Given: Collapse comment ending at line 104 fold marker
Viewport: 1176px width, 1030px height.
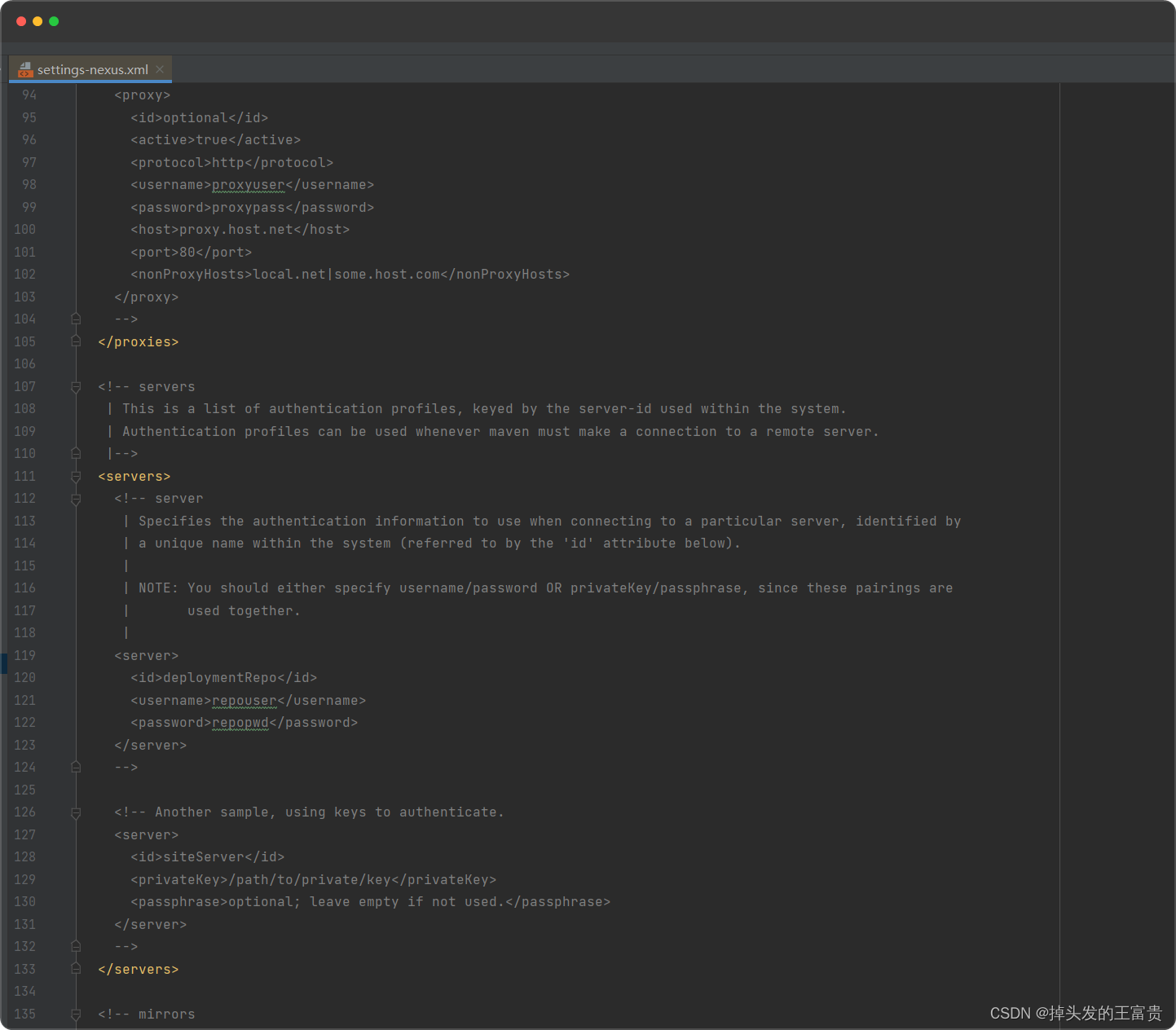Looking at the screenshot, I should tap(76, 319).
